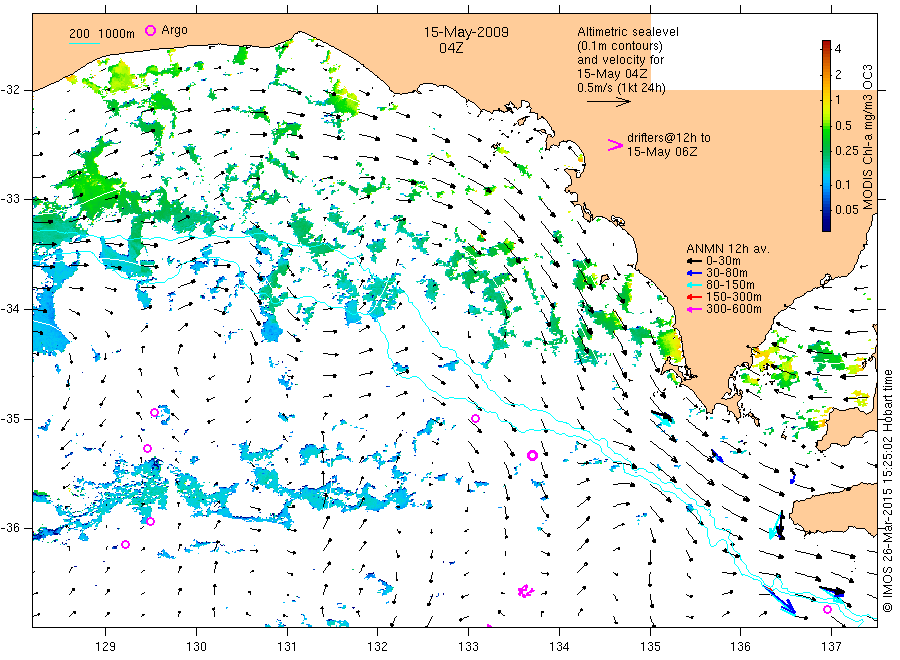
Task: Click the drifters@12h to label
Action: (669, 138)
